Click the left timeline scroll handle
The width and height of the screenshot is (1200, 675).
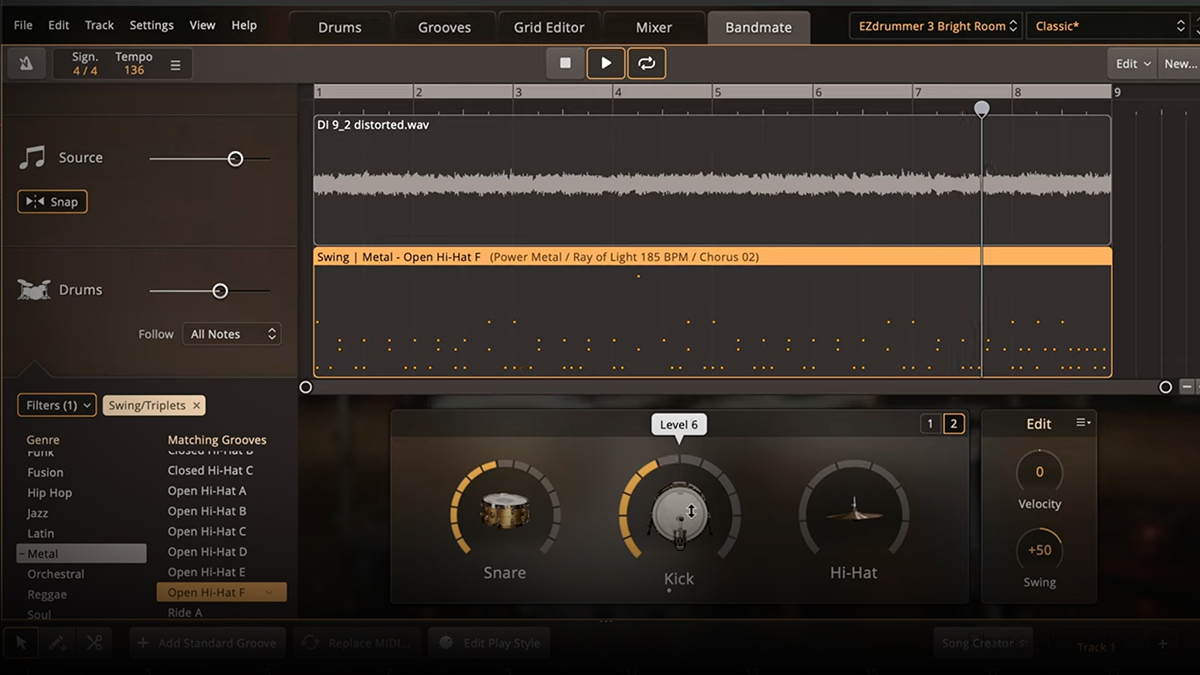306,387
